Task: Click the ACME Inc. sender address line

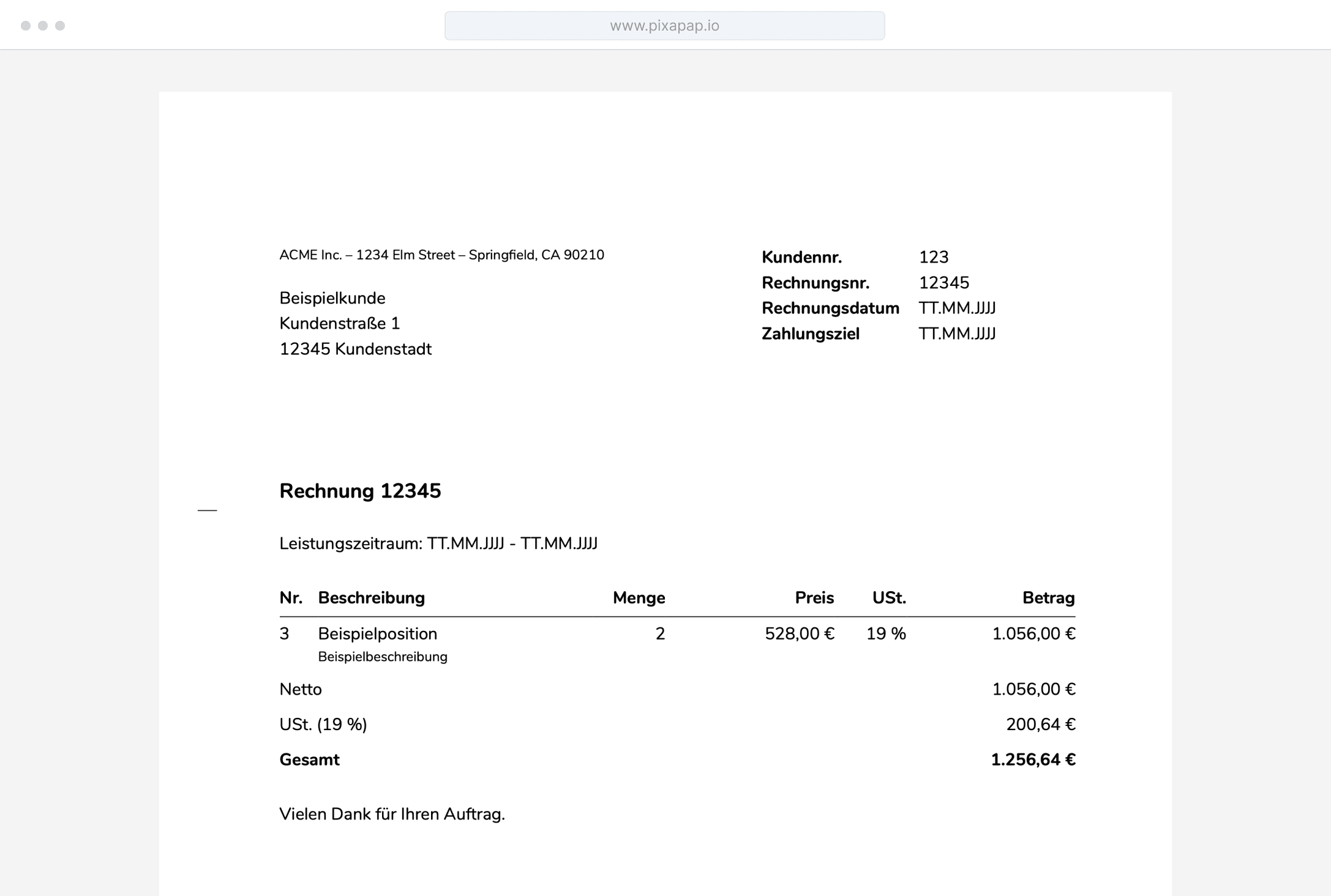Action: (x=441, y=255)
